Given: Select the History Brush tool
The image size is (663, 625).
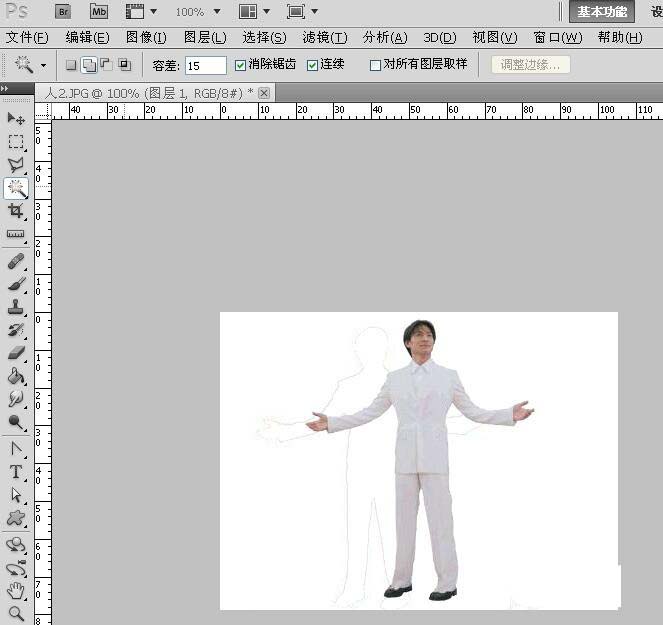Looking at the screenshot, I should [16, 330].
